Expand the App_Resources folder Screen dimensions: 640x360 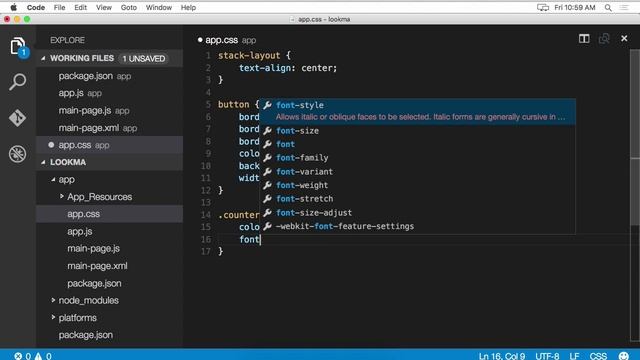click(x=62, y=196)
